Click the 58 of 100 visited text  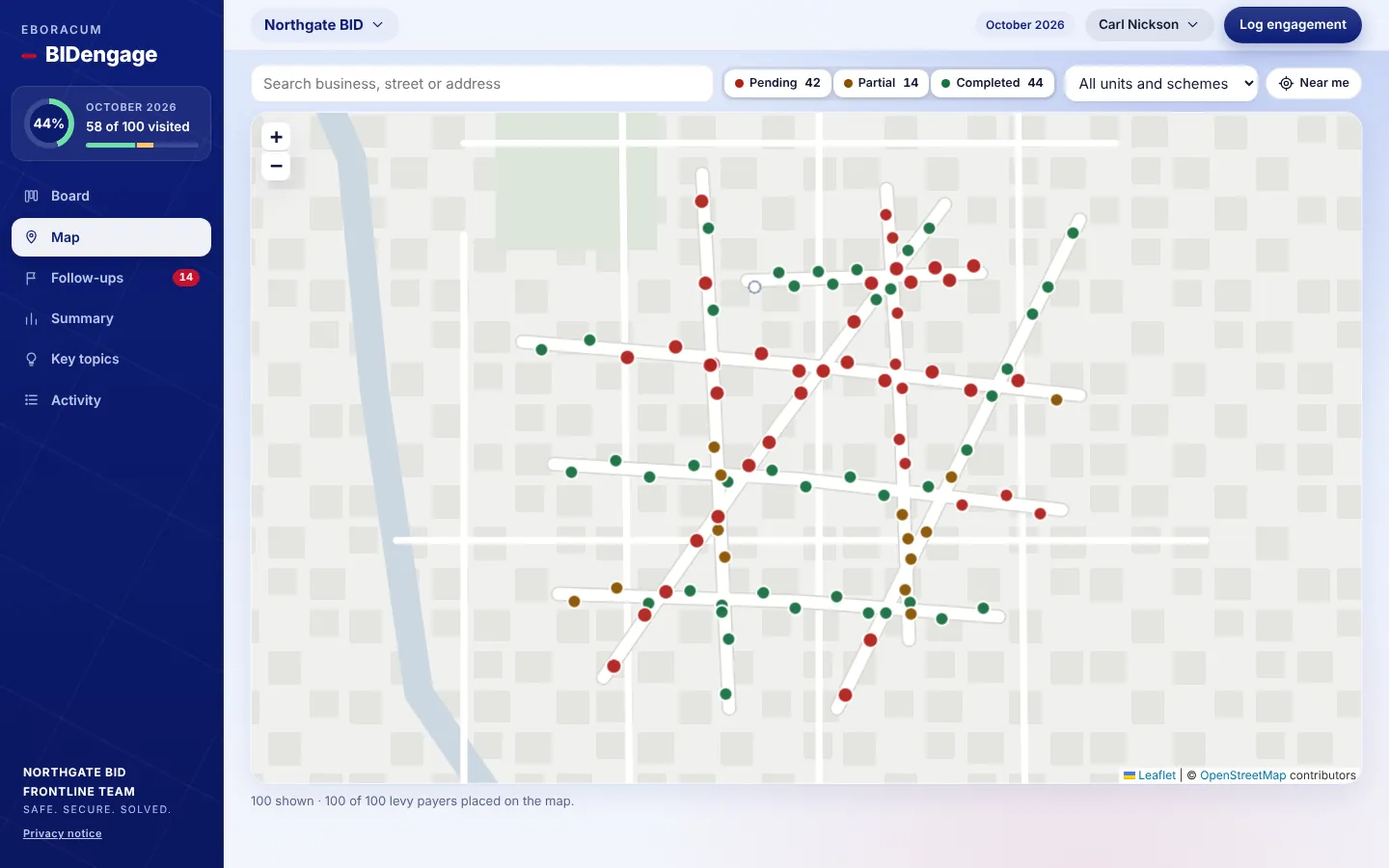click(x=138, y=126)
